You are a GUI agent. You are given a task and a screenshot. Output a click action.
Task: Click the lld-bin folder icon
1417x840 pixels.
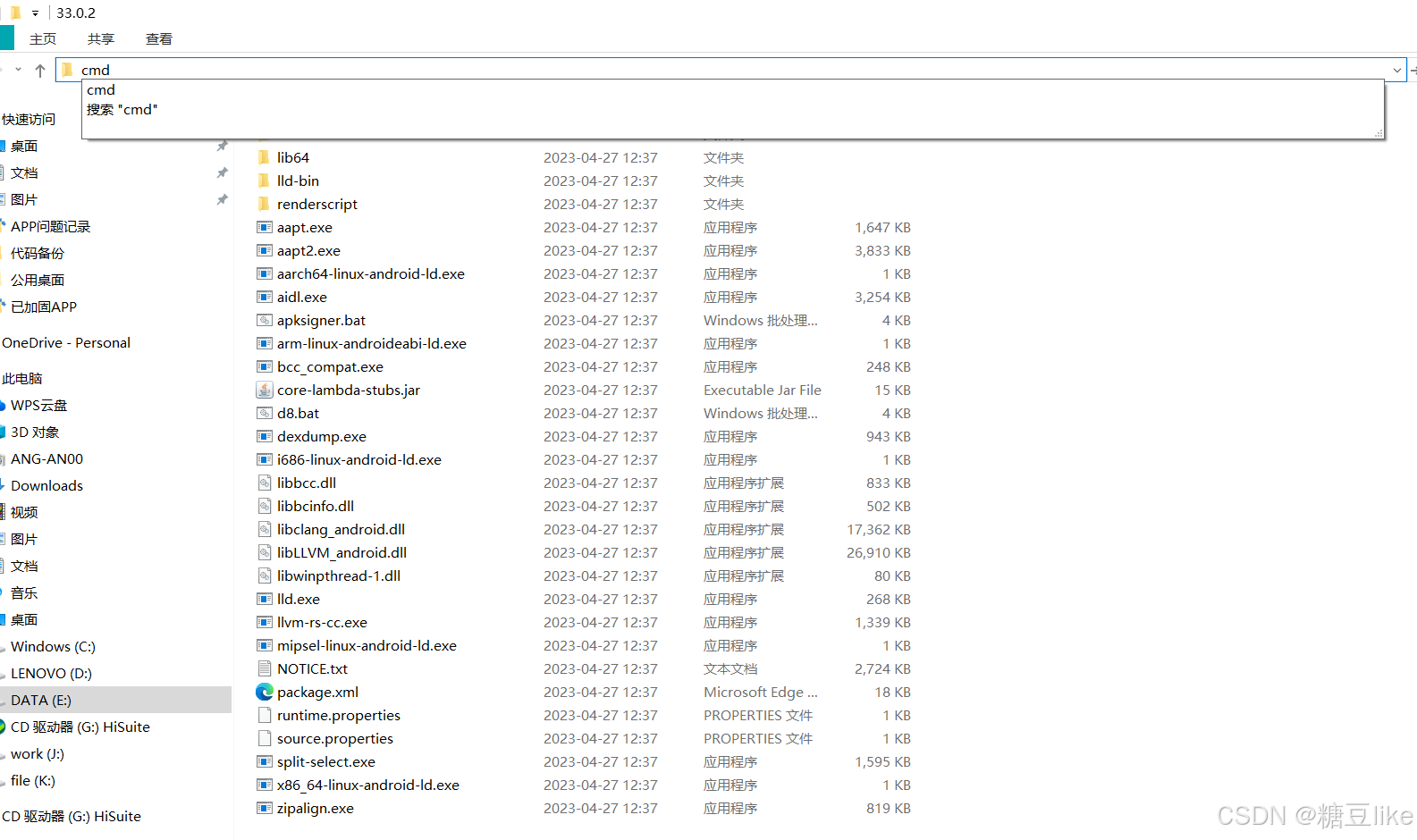(264, 181)
